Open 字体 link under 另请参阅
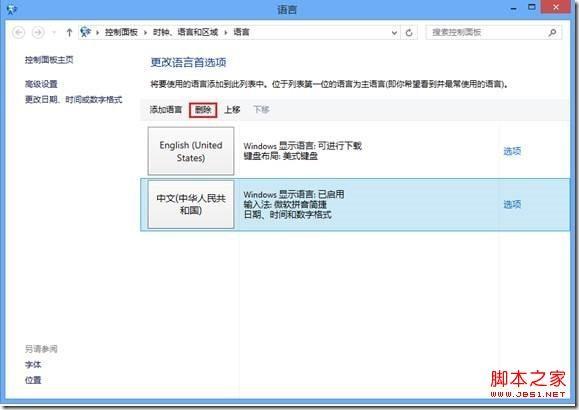This screenshot has width=579, height=410. pyautogui.click(x=33, y=364)
